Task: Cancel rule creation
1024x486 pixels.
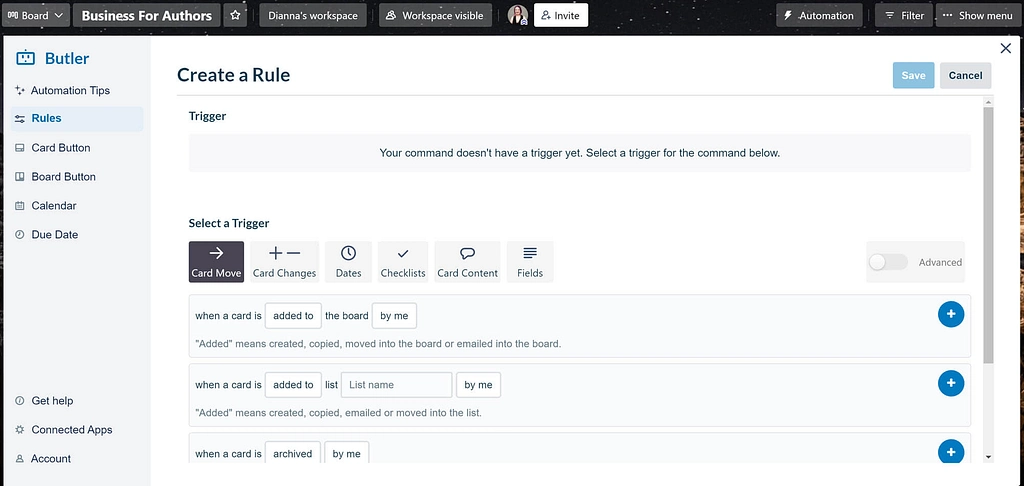Action: pyautogui.click(x=965, y=75)
